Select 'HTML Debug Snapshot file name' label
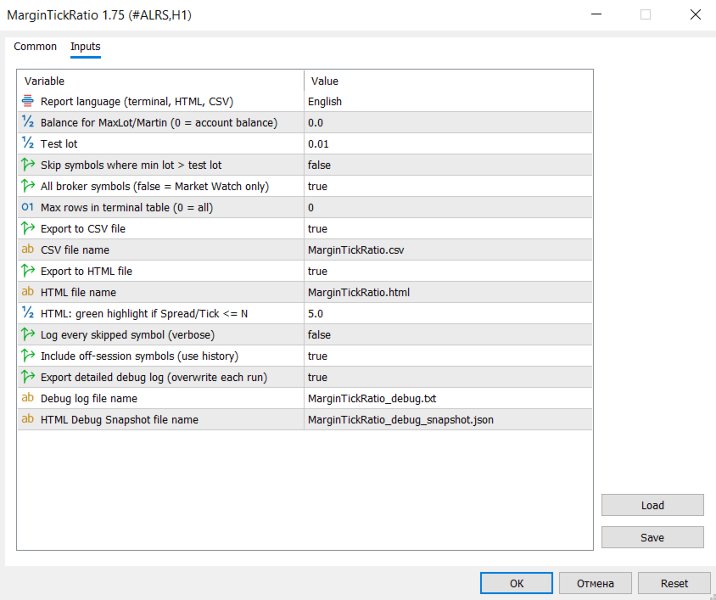The width and height of the screenshot is (716, 600). [119, 420]
